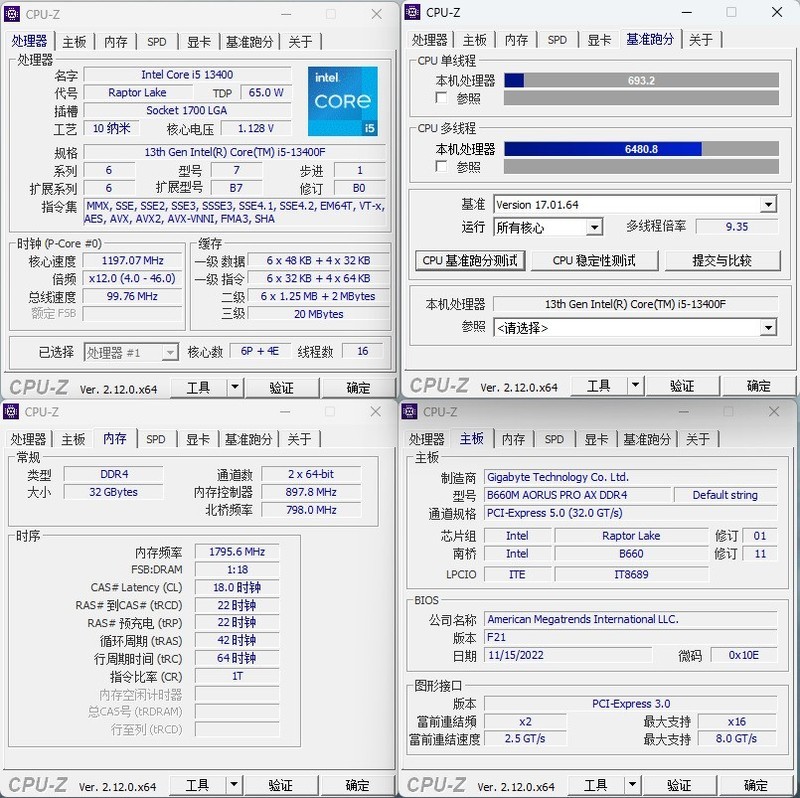Click the CPU-Z app icon in the processor window title bar
This screenshot has height=798, width=800.
(x=12, y=14)
